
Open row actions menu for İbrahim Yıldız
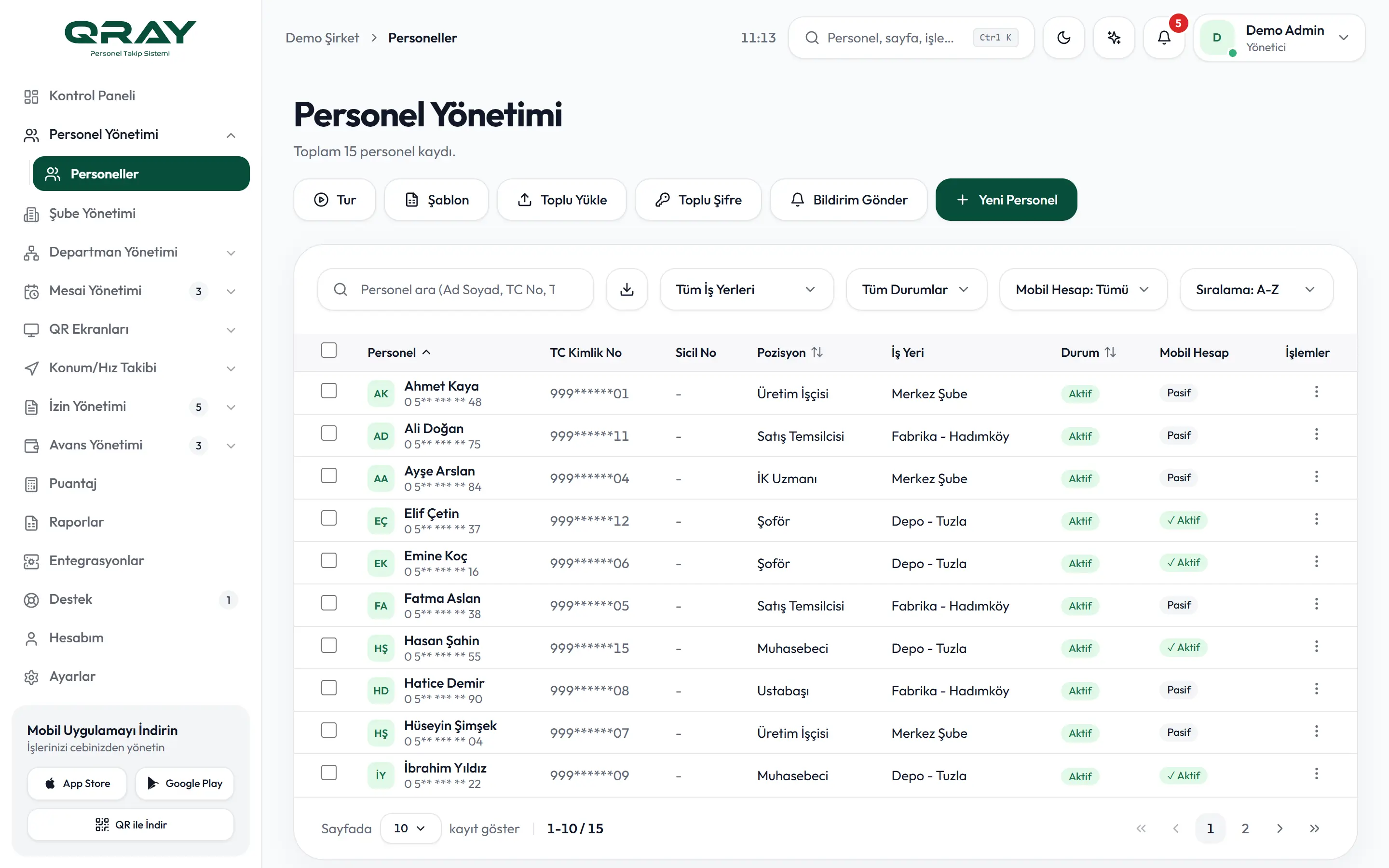point(1316,774)
